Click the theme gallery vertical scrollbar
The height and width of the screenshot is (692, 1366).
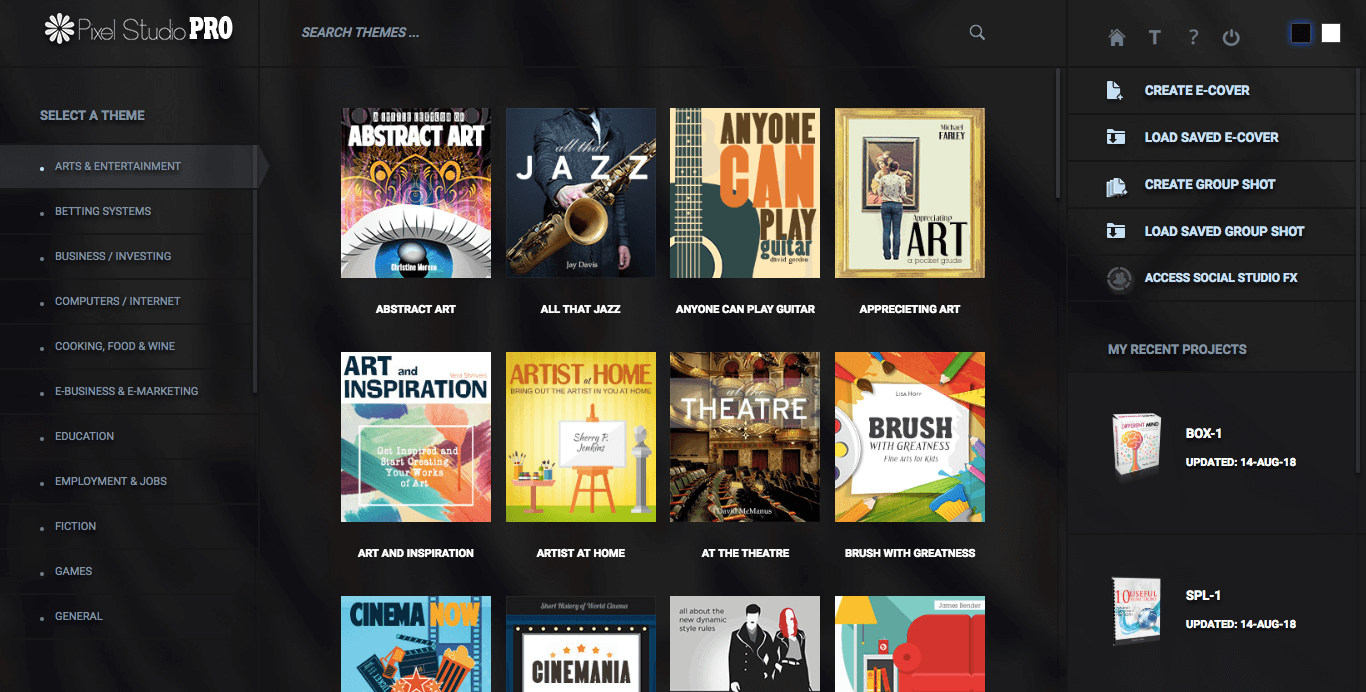(x=1059, y=134)
